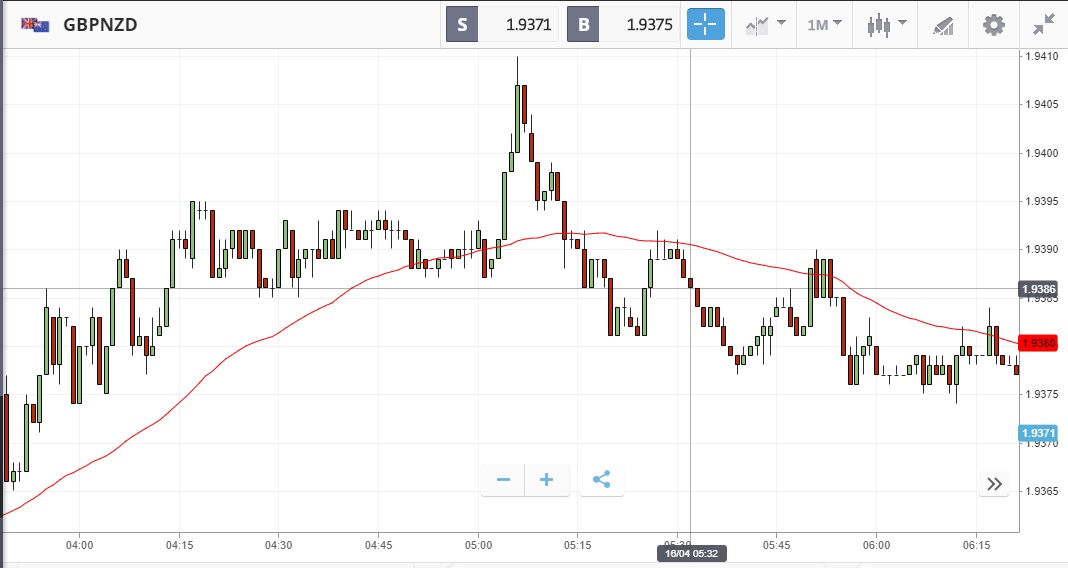
Task: Click the 1.9386 crosshair price label
Action: [1038, 289]
